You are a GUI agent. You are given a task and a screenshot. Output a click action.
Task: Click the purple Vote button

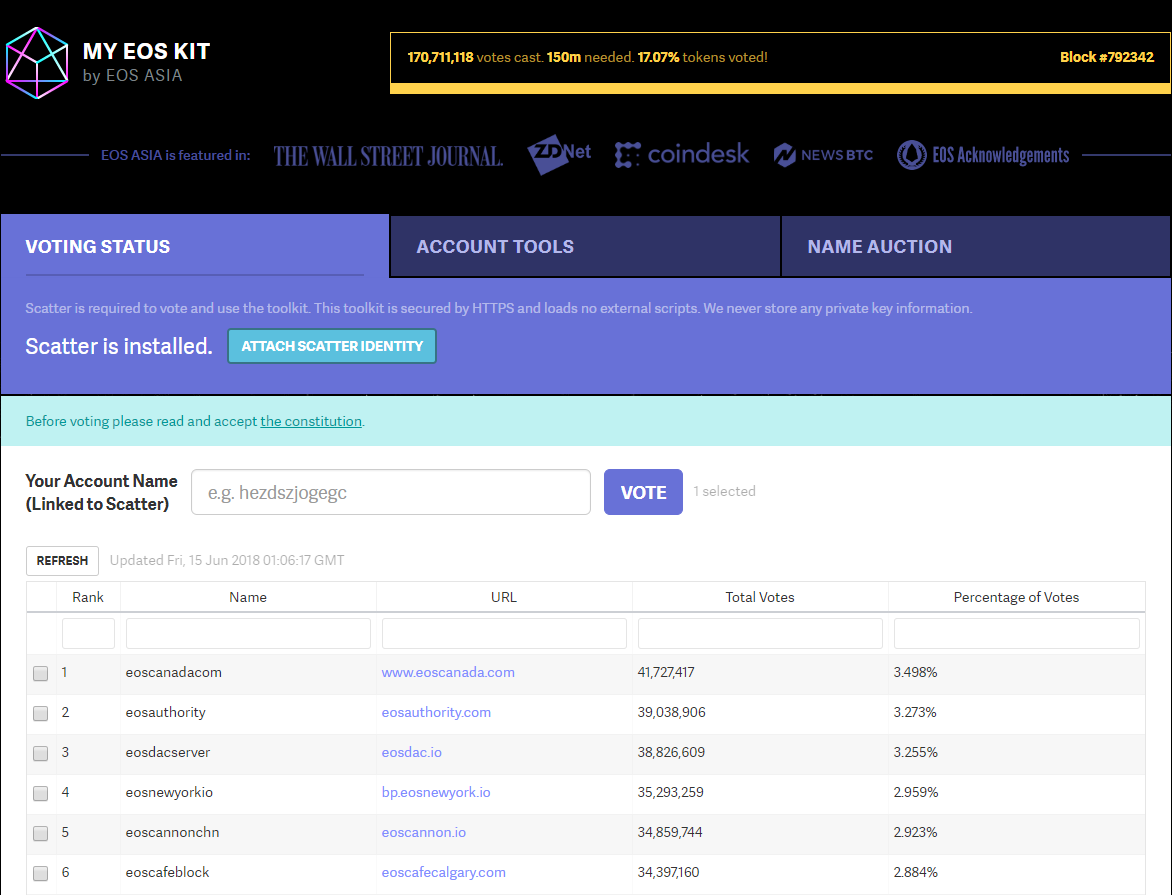(x=643, y=492)
